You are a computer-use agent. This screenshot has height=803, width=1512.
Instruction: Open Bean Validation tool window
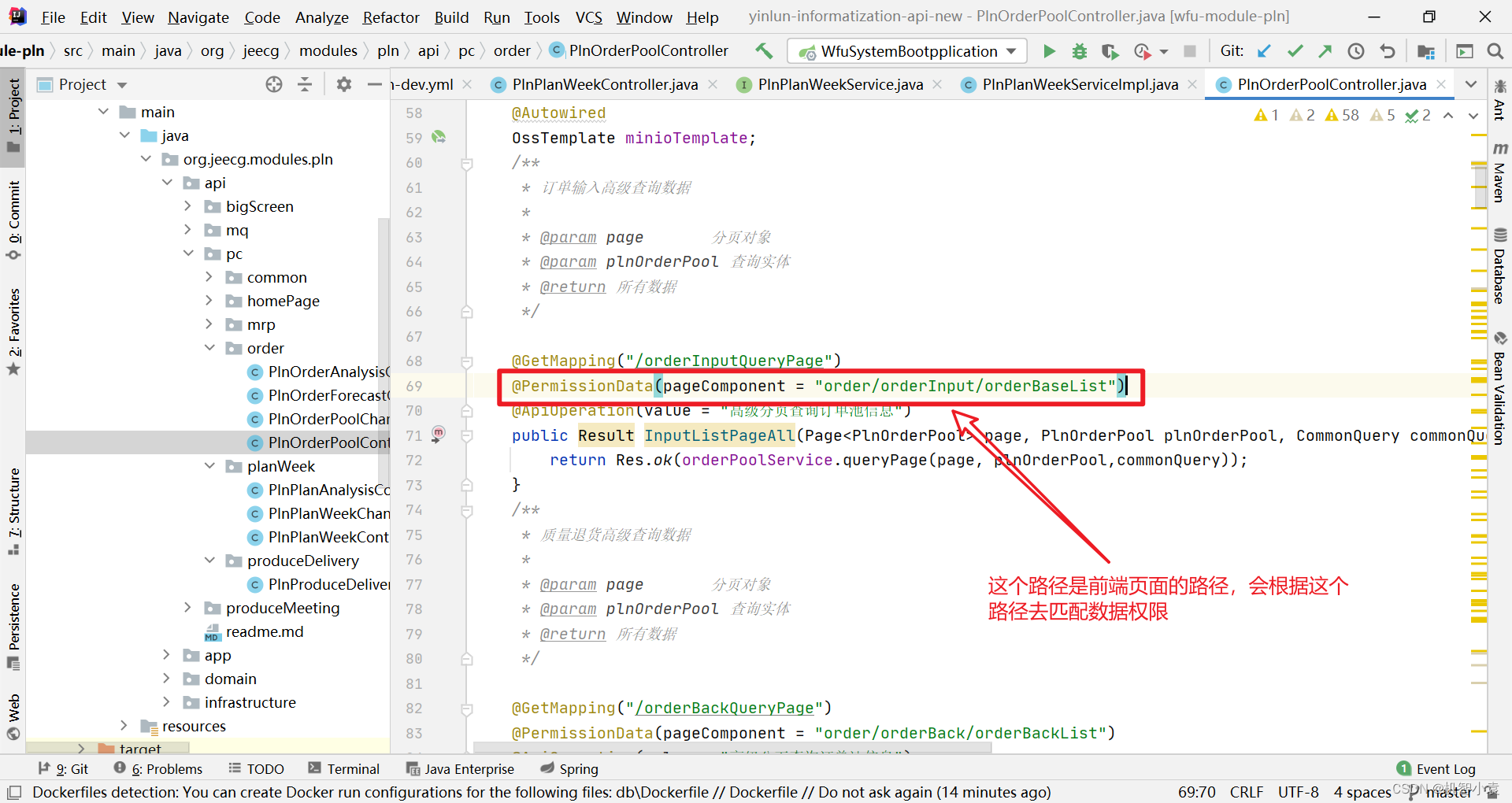pos(1499,388)
